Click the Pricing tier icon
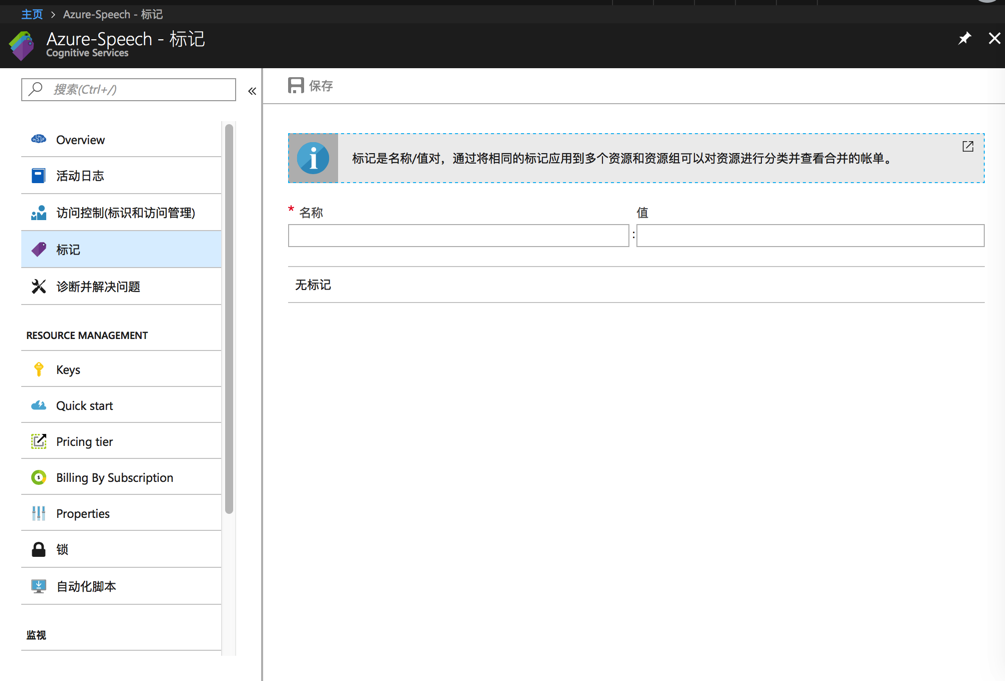Image resolution: width=1005 pixels, height=681 pixels. (38, 441)
